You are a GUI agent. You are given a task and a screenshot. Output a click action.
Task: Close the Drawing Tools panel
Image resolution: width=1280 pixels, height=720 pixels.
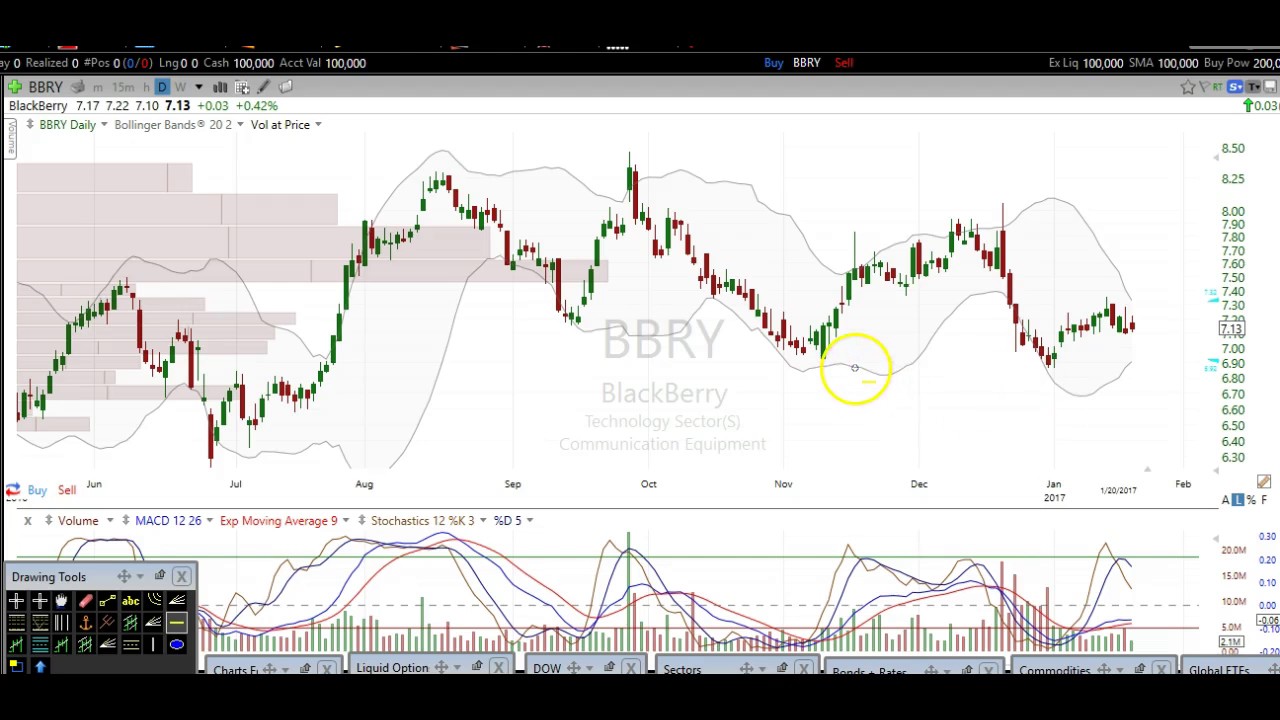click(181, 576)
